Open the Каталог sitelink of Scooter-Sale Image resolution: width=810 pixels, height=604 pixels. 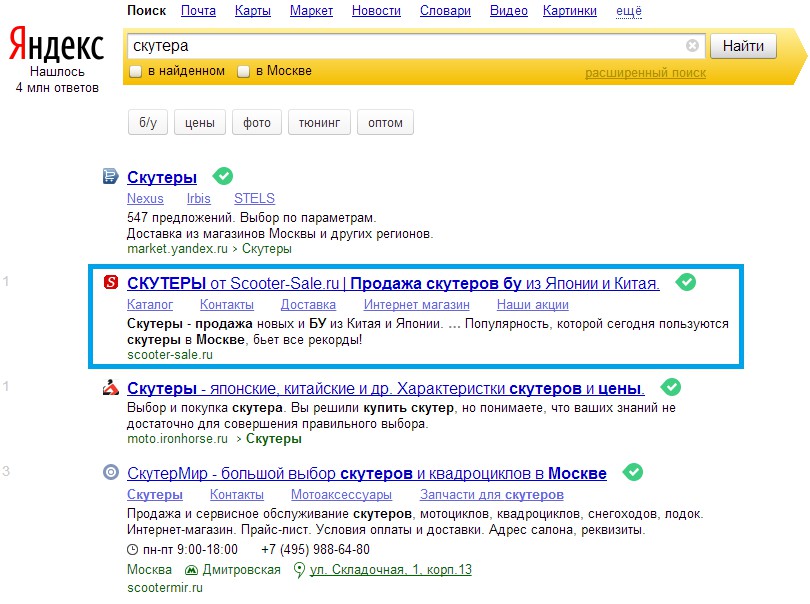(x=150, y=305)
